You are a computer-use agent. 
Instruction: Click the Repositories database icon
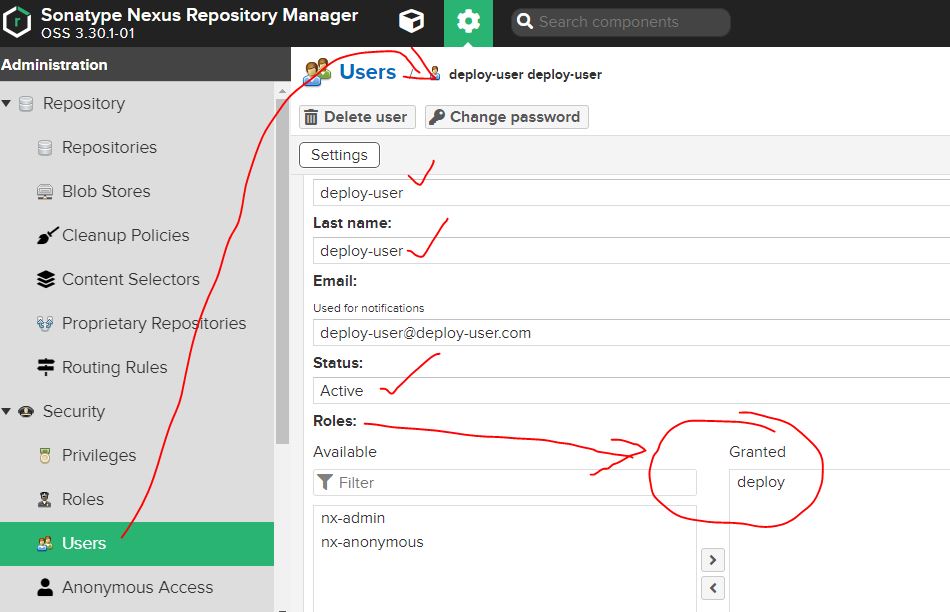(45, 148)
